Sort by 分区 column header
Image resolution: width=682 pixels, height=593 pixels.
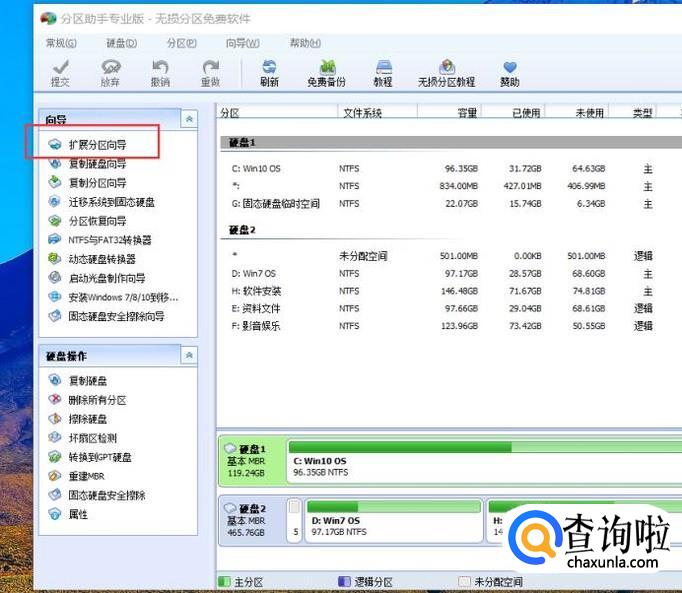tap(277, 113)
